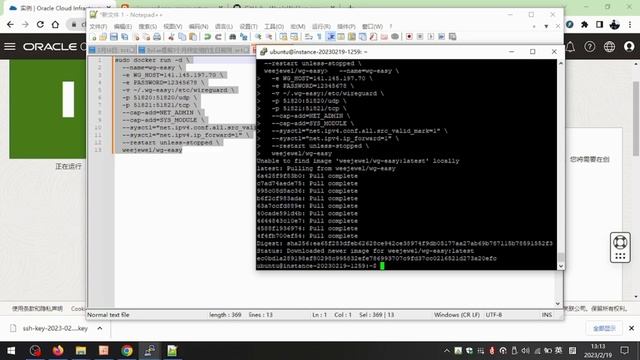
Task: Click the File Explorer taskbar icon
Action: 81,351
